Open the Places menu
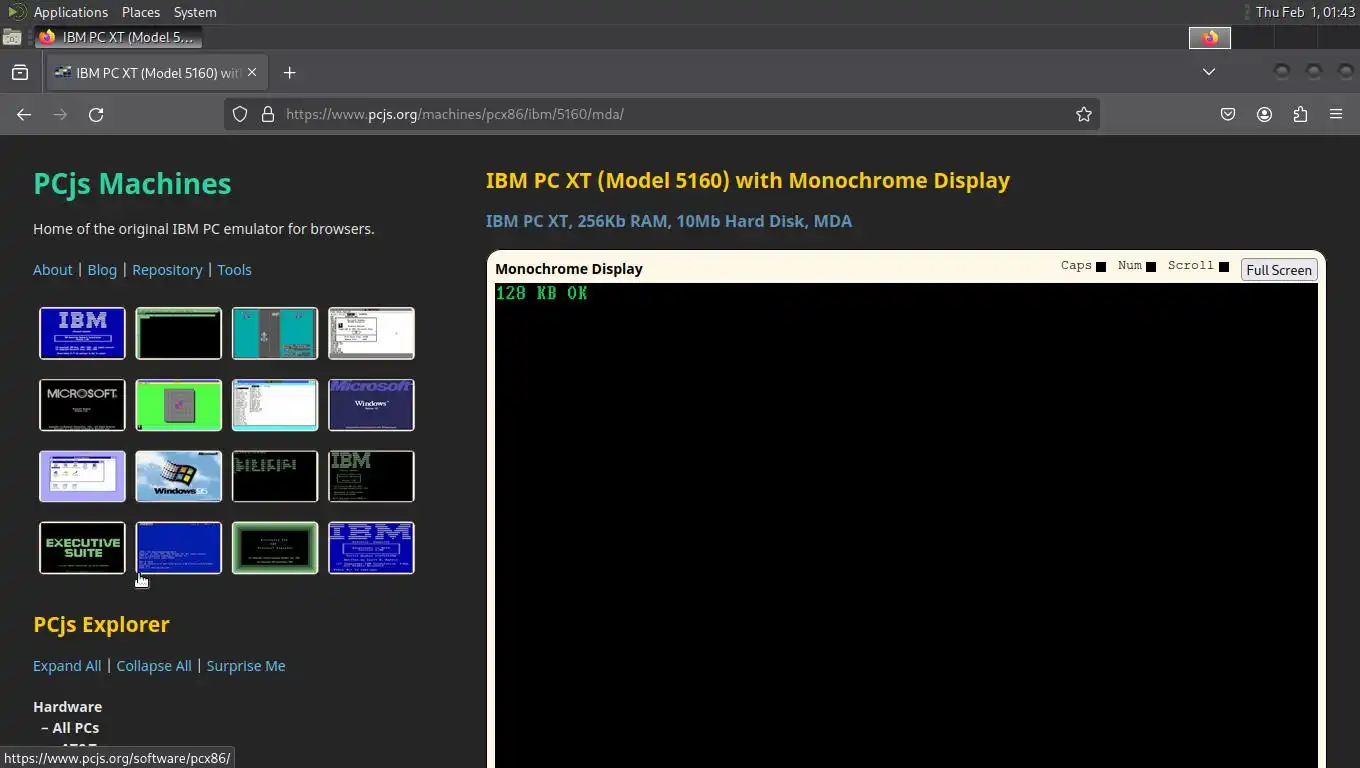Screen dimensions: 1360x768 point(140,12)
